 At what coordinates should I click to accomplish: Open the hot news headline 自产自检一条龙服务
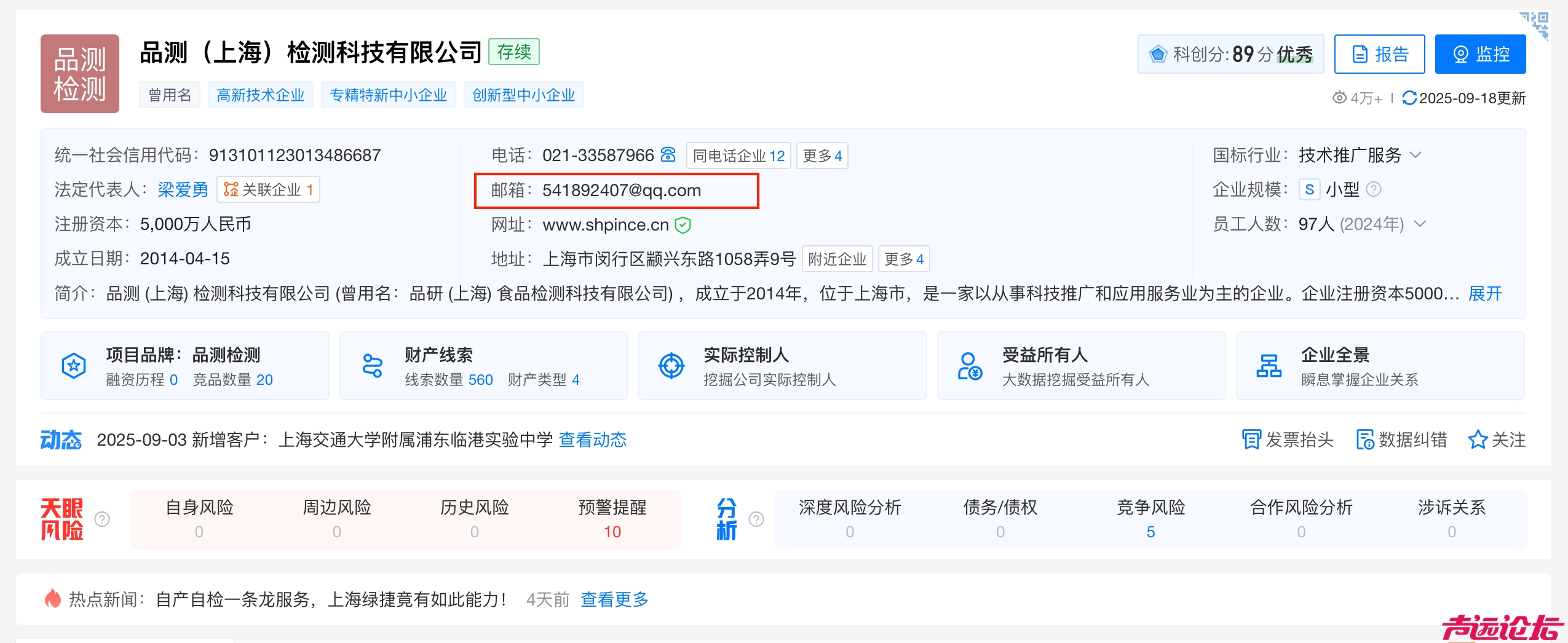[x=331, y=599]
